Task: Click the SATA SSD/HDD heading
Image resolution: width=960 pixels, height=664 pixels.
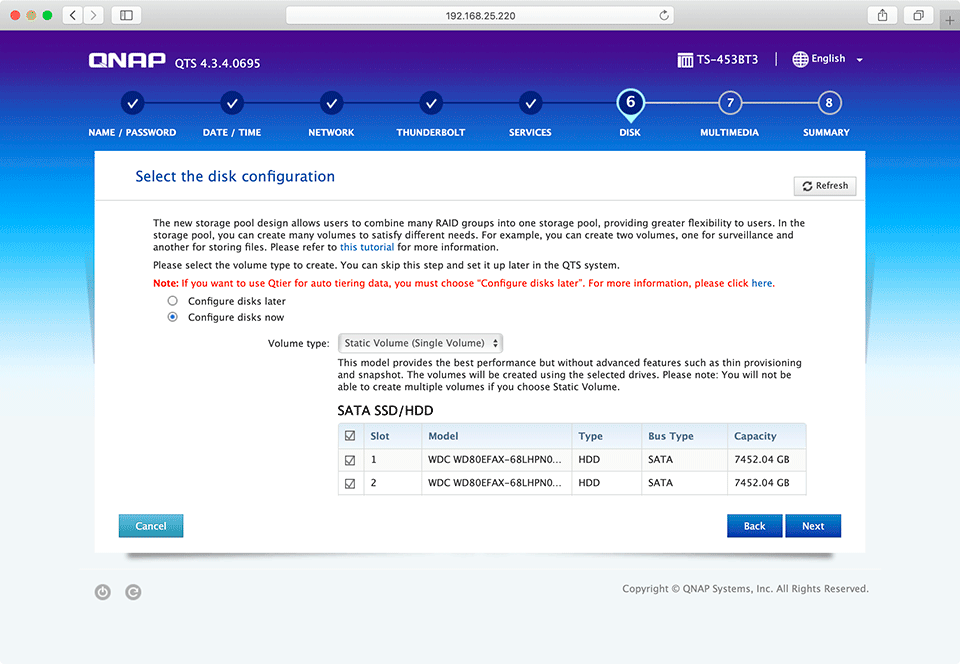Action: click(x=385, y=411)
